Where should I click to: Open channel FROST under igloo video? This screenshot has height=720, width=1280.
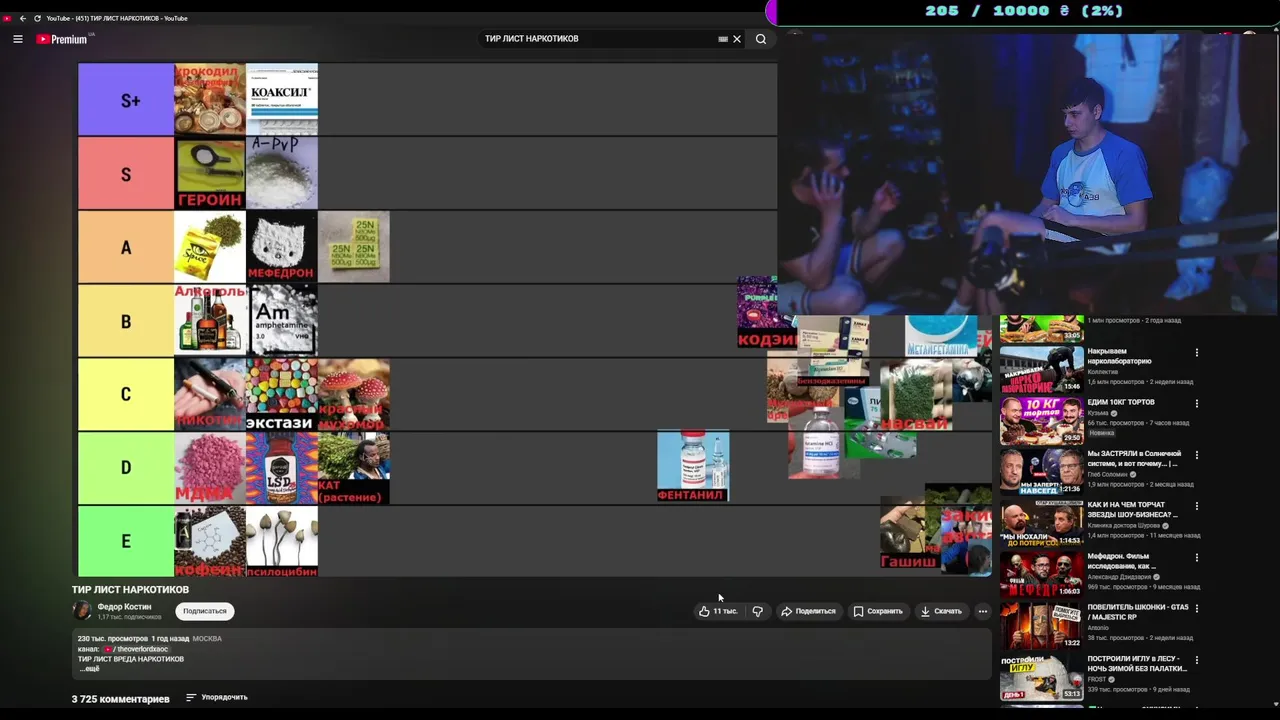1097,680
